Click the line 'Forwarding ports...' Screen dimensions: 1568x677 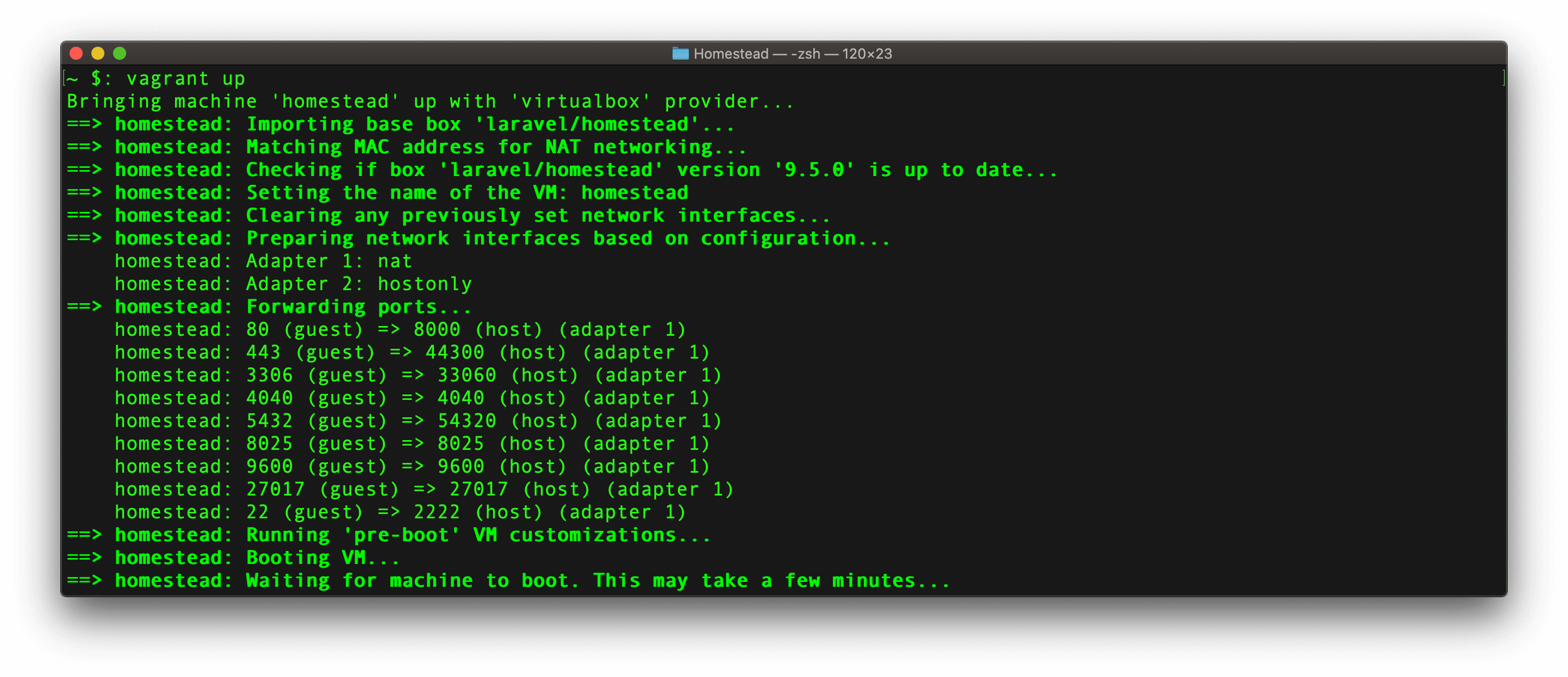pyautogui.click(x=269, y=306)
